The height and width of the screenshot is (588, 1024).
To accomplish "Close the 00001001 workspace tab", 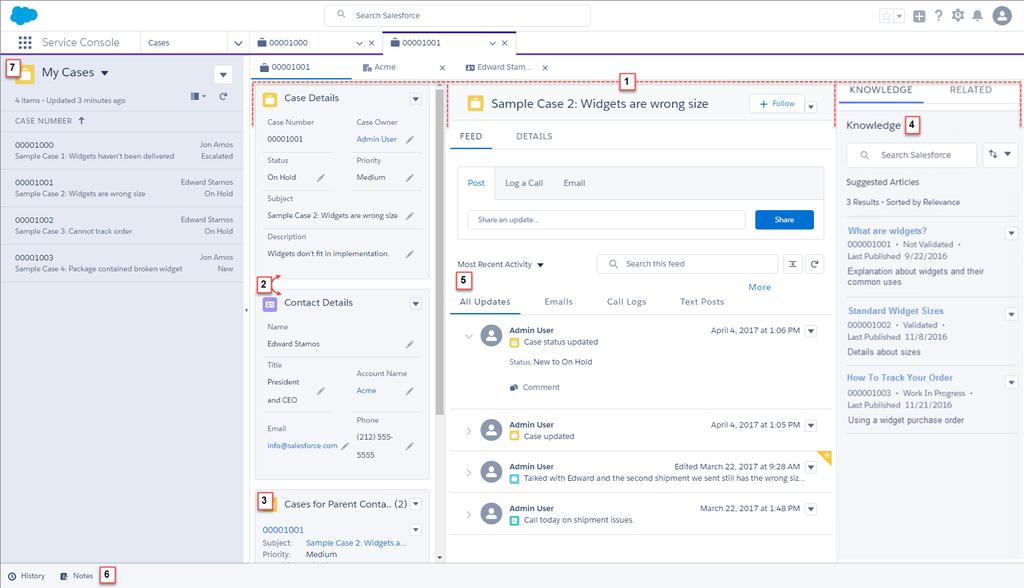I will 504,43.
